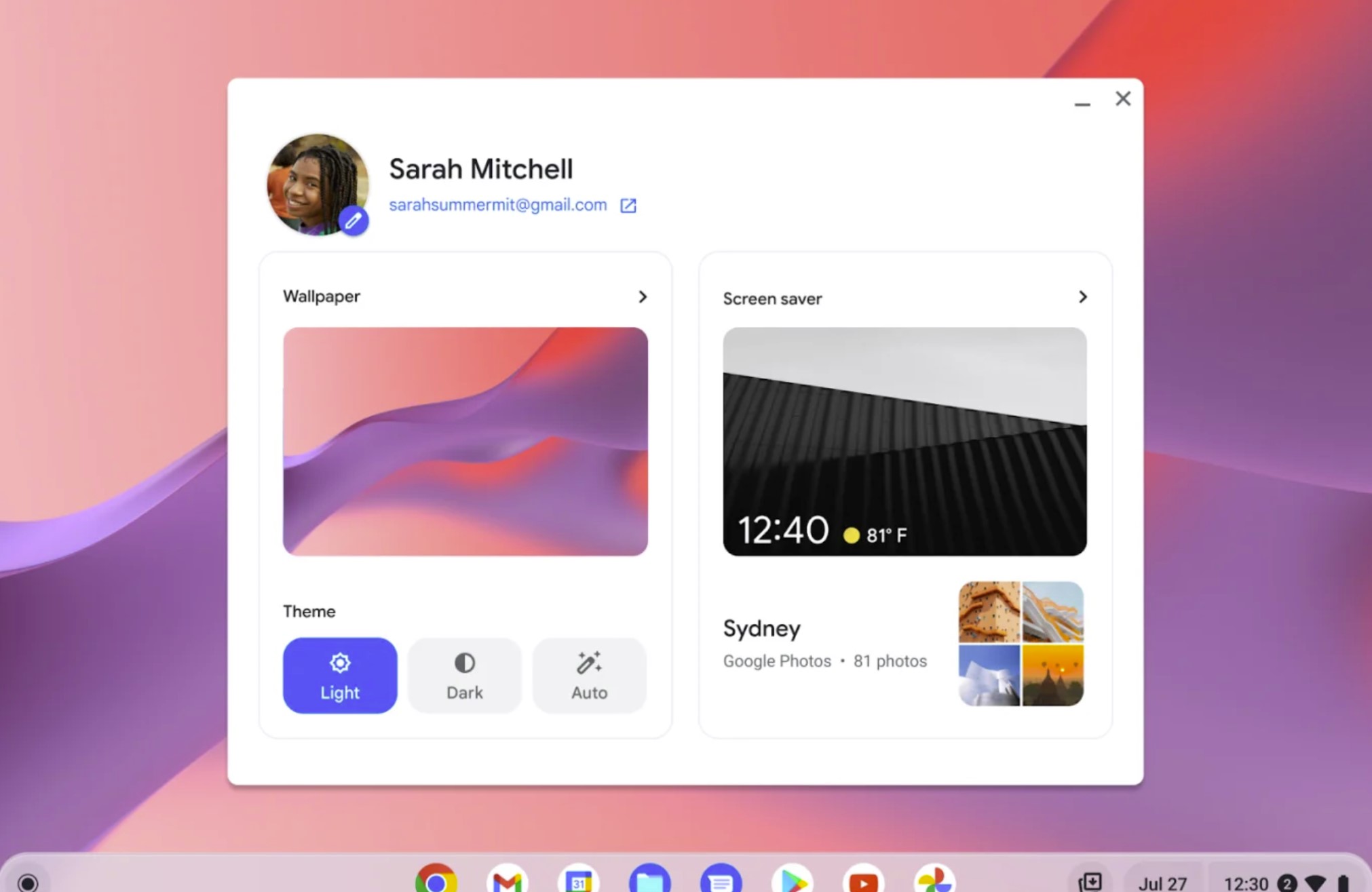The width and height of the screenshot is (1372, 892).
Task: Click the current wallpaper preview image
Action: pyautogui.click(x=465, y=442)
